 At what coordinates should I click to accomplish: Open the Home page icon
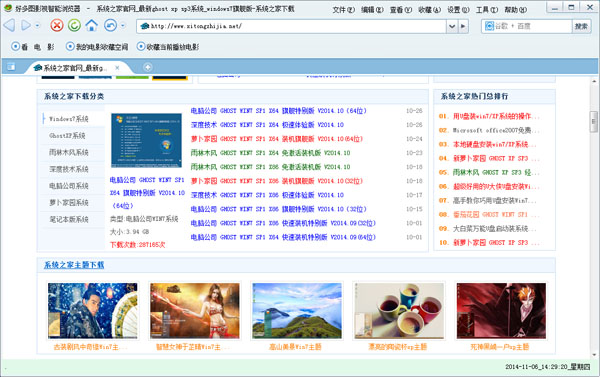pos(91,26)
